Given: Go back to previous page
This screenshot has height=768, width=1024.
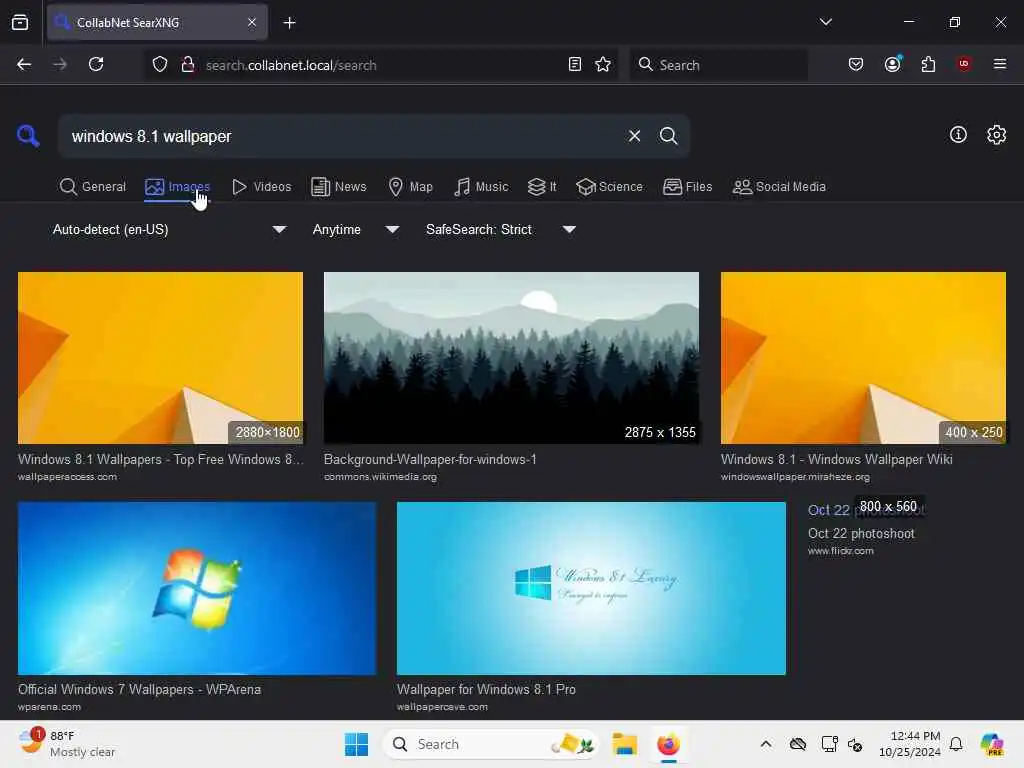Looking at the screenshot, I should 24,64.
